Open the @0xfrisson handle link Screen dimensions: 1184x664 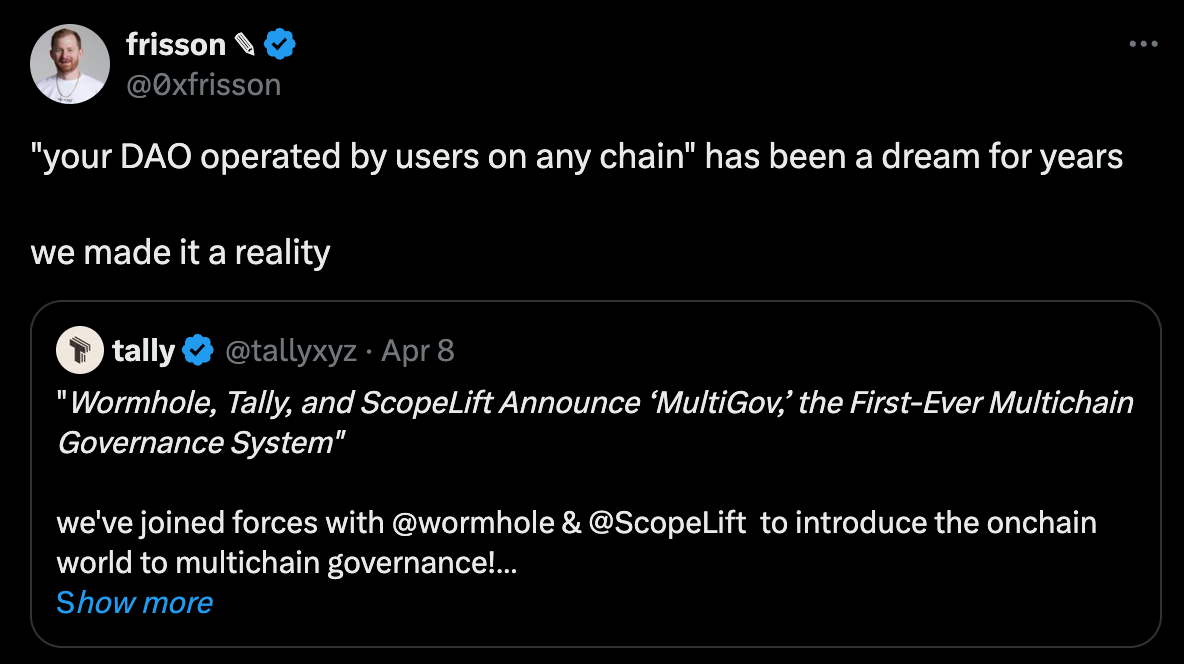[x=203, y=85]
